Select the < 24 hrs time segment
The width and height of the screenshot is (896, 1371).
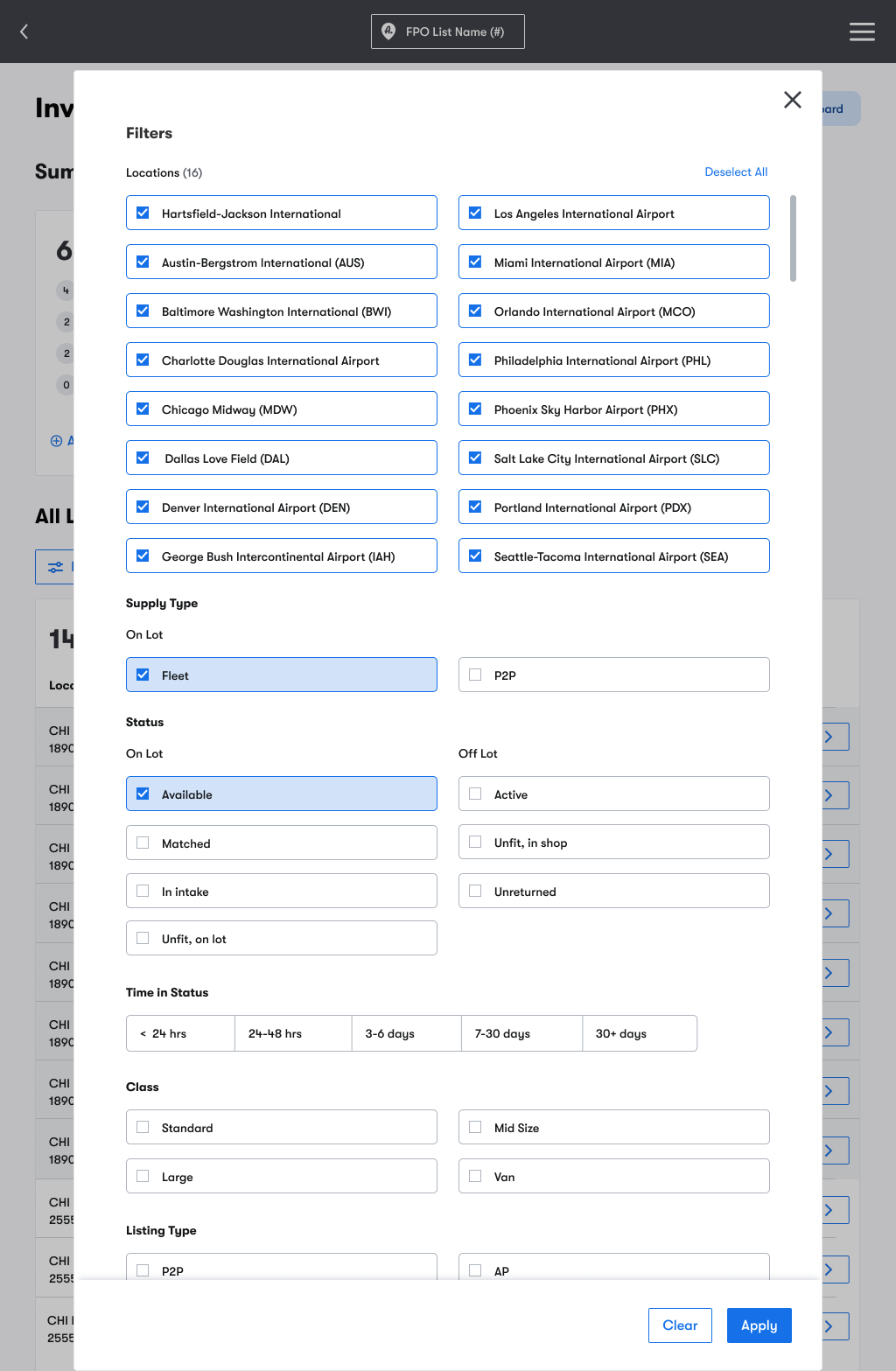(181, 1033)
